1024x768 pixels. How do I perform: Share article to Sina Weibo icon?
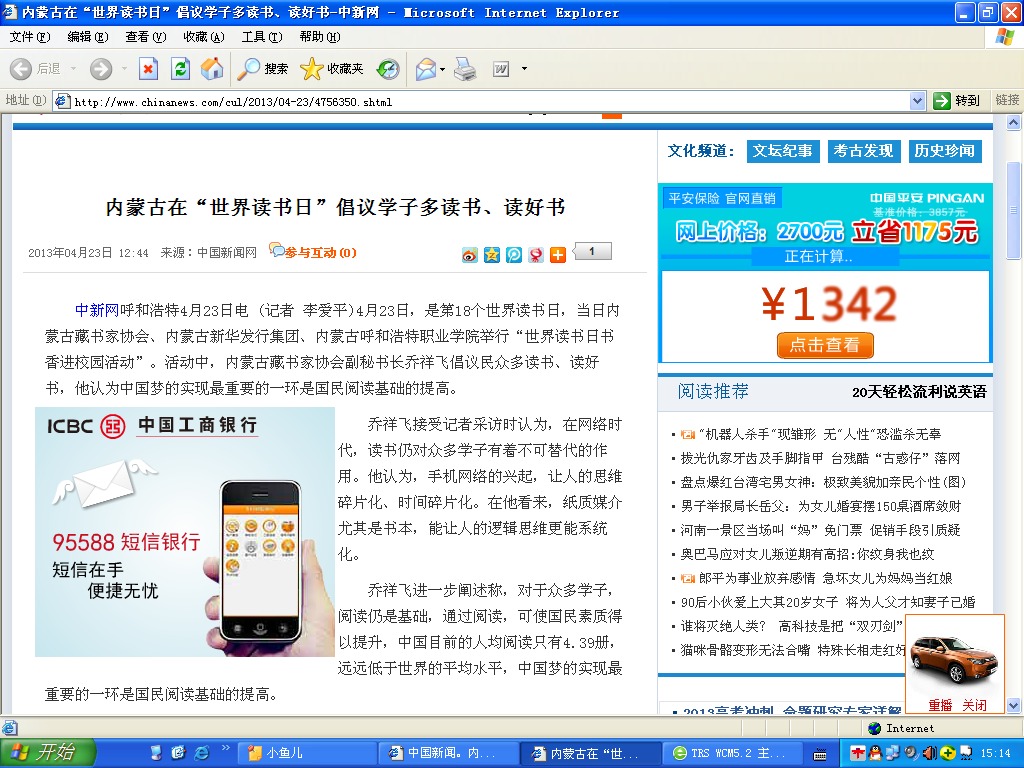tap(470, 255)
